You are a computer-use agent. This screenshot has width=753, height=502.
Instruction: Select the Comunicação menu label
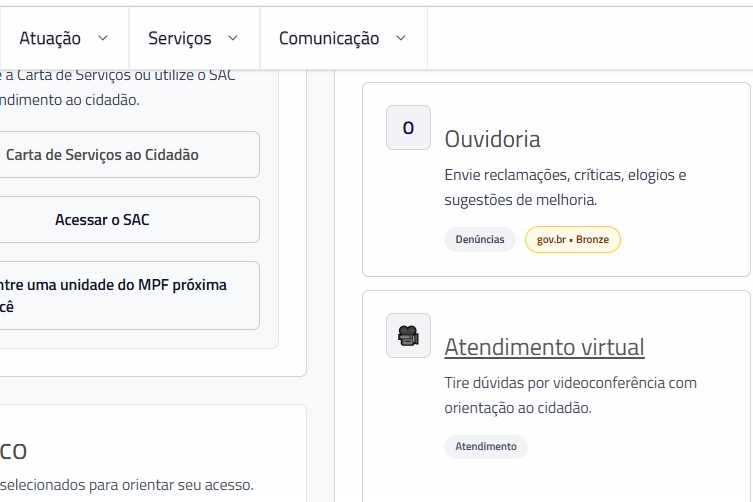click(x=329, y=38)
